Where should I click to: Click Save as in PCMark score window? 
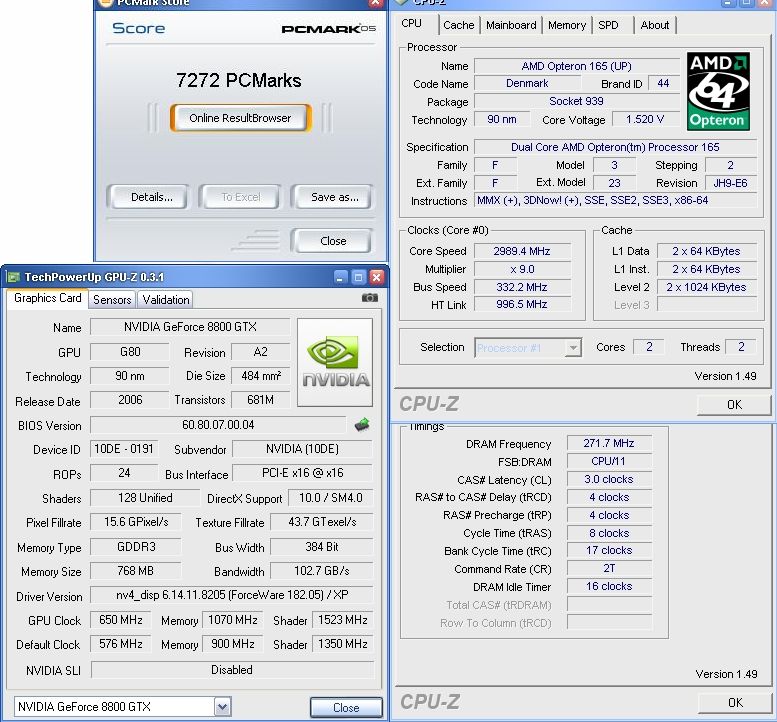click(331, 197)
